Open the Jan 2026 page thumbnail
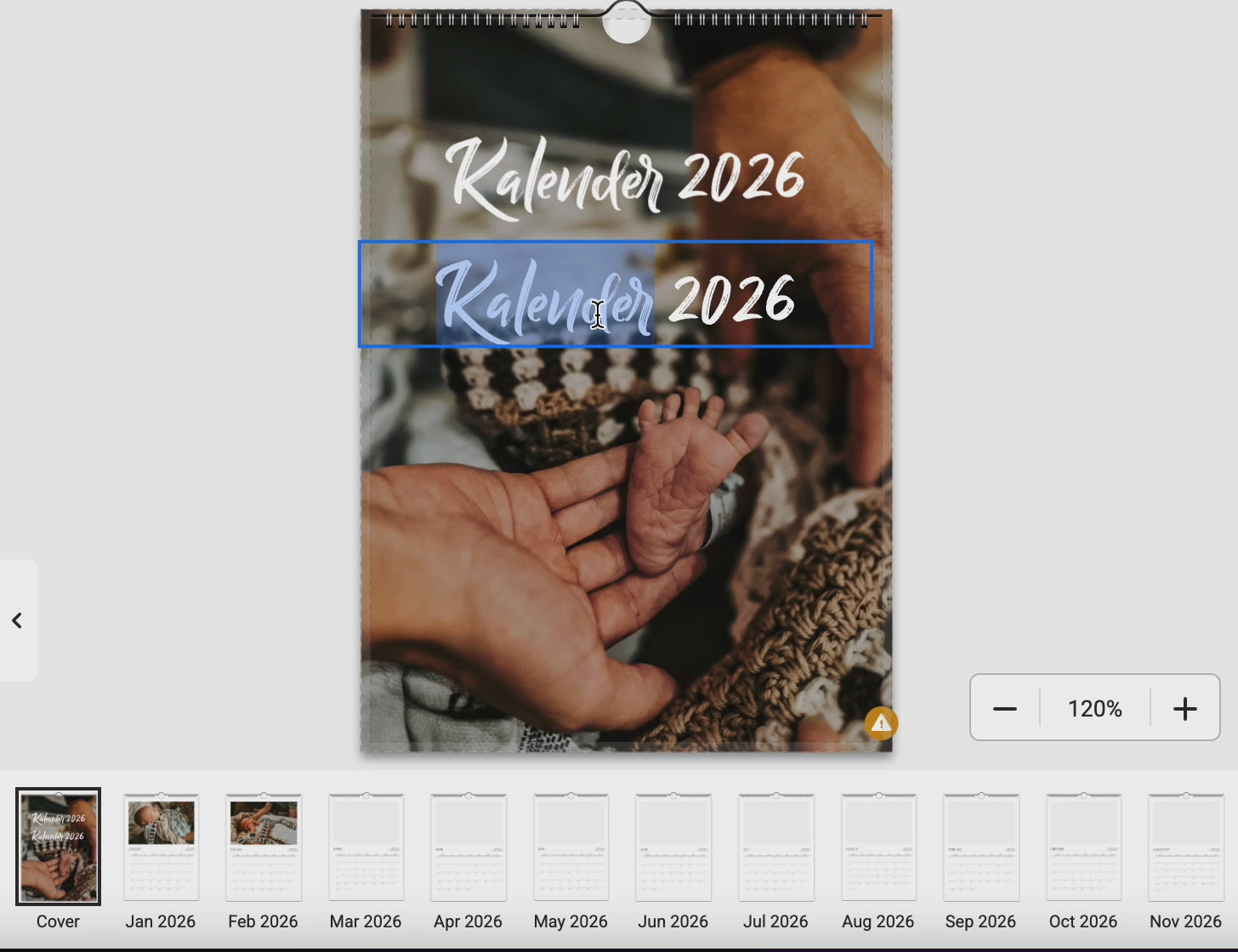The height and width of the screenshot is (952, 1238). pos(161,847)
